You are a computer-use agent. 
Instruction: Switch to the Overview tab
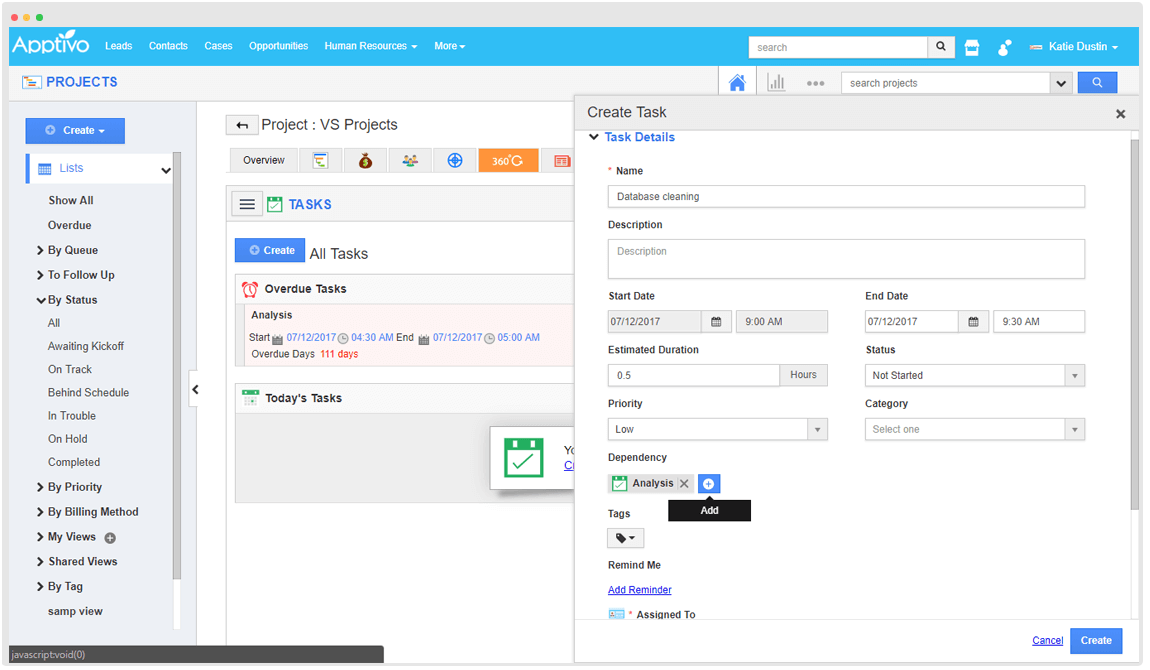264,160
